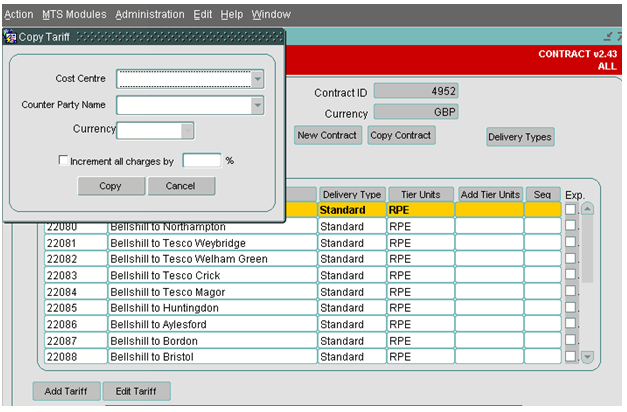The image size is (627, 412).
Task: Click the Contract ID field showing 4952
Action: coord(416,91)
